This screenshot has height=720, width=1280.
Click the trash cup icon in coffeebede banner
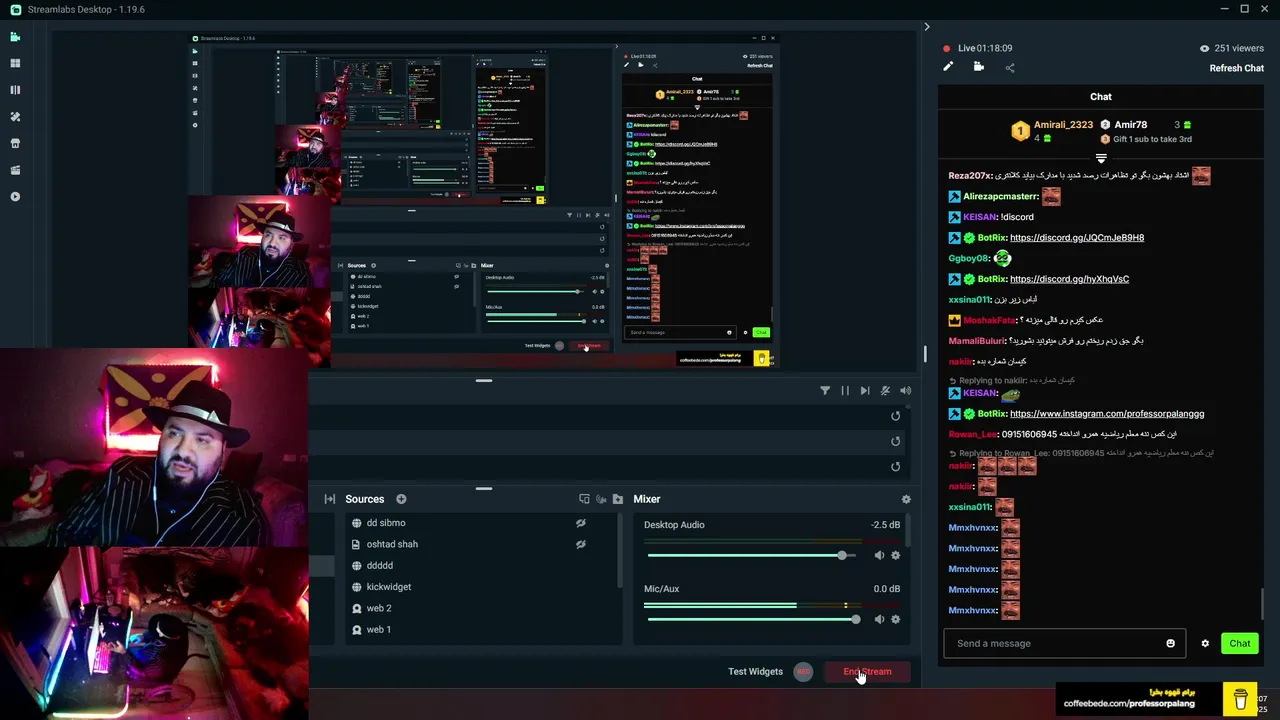(1240, 698)
